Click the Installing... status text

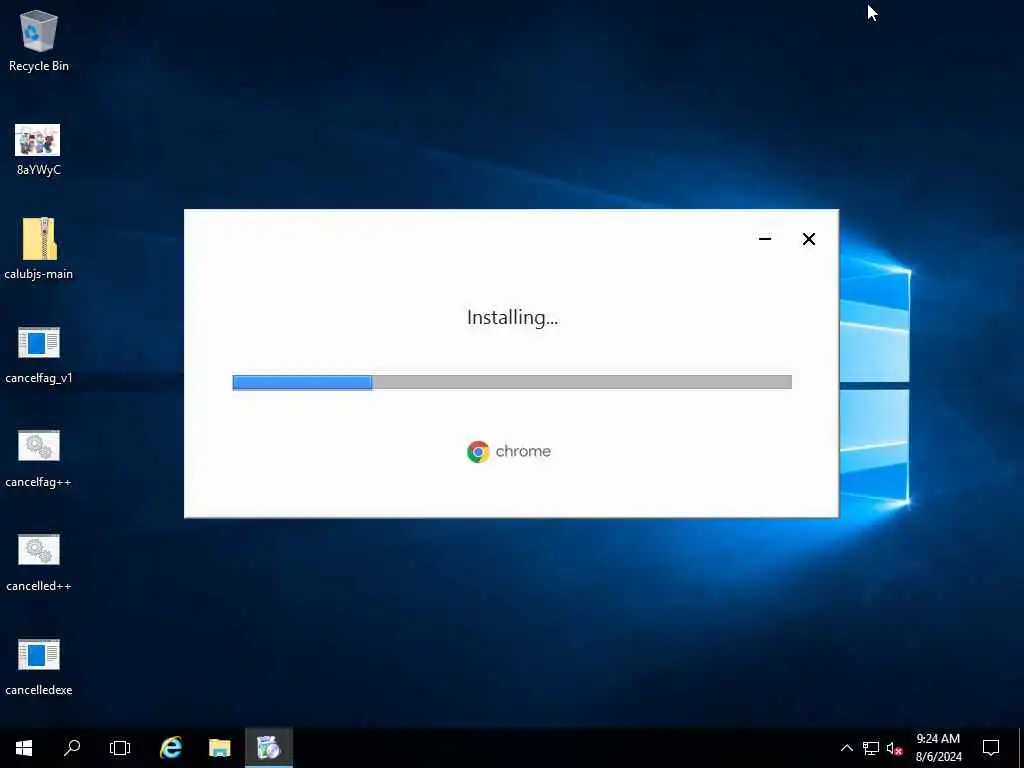point(513,318)
